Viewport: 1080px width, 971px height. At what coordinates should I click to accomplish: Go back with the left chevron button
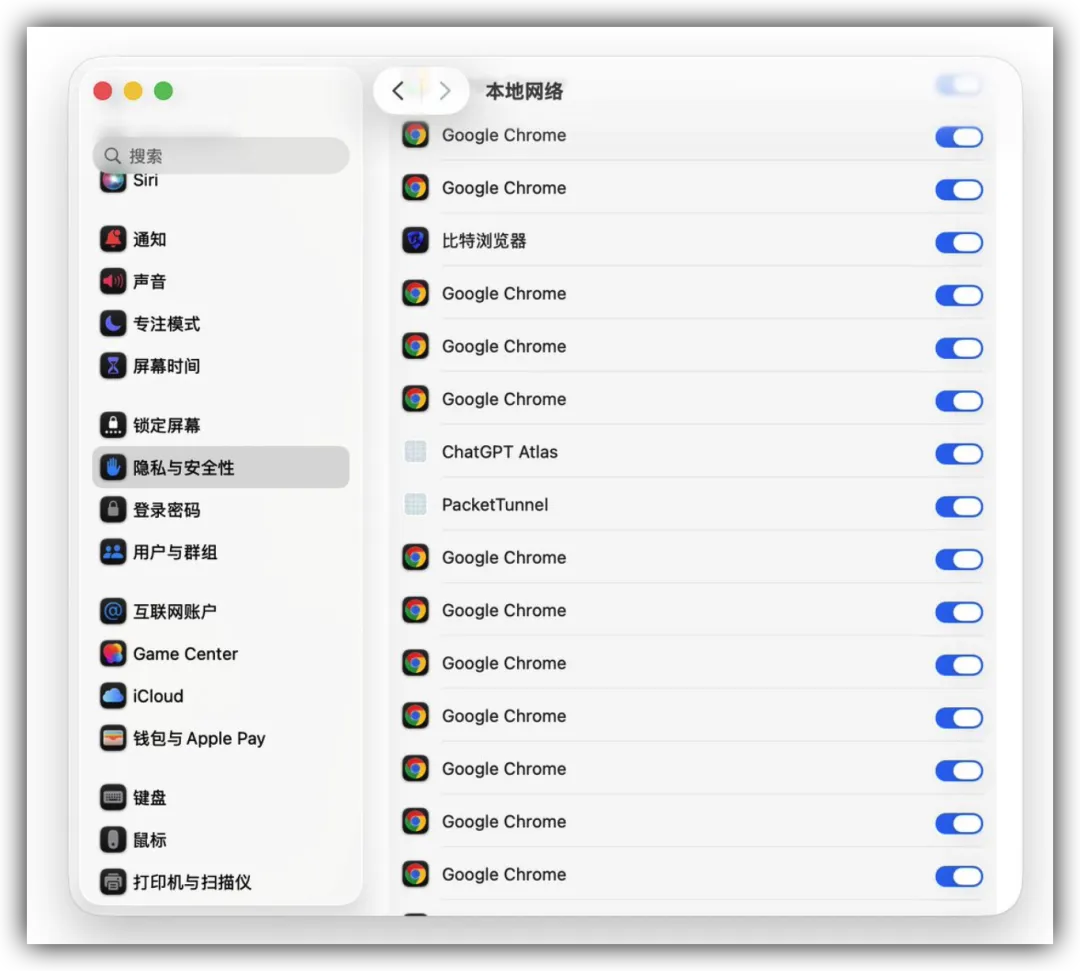[398, 90]
